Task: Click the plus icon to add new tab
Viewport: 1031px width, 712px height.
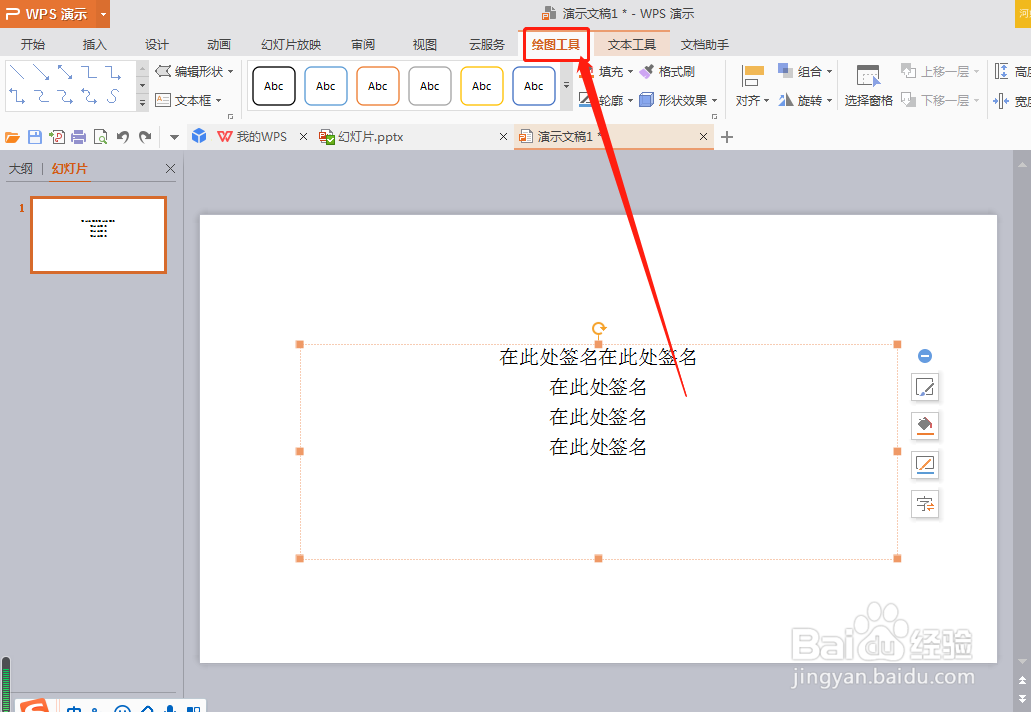Action: 727,137
